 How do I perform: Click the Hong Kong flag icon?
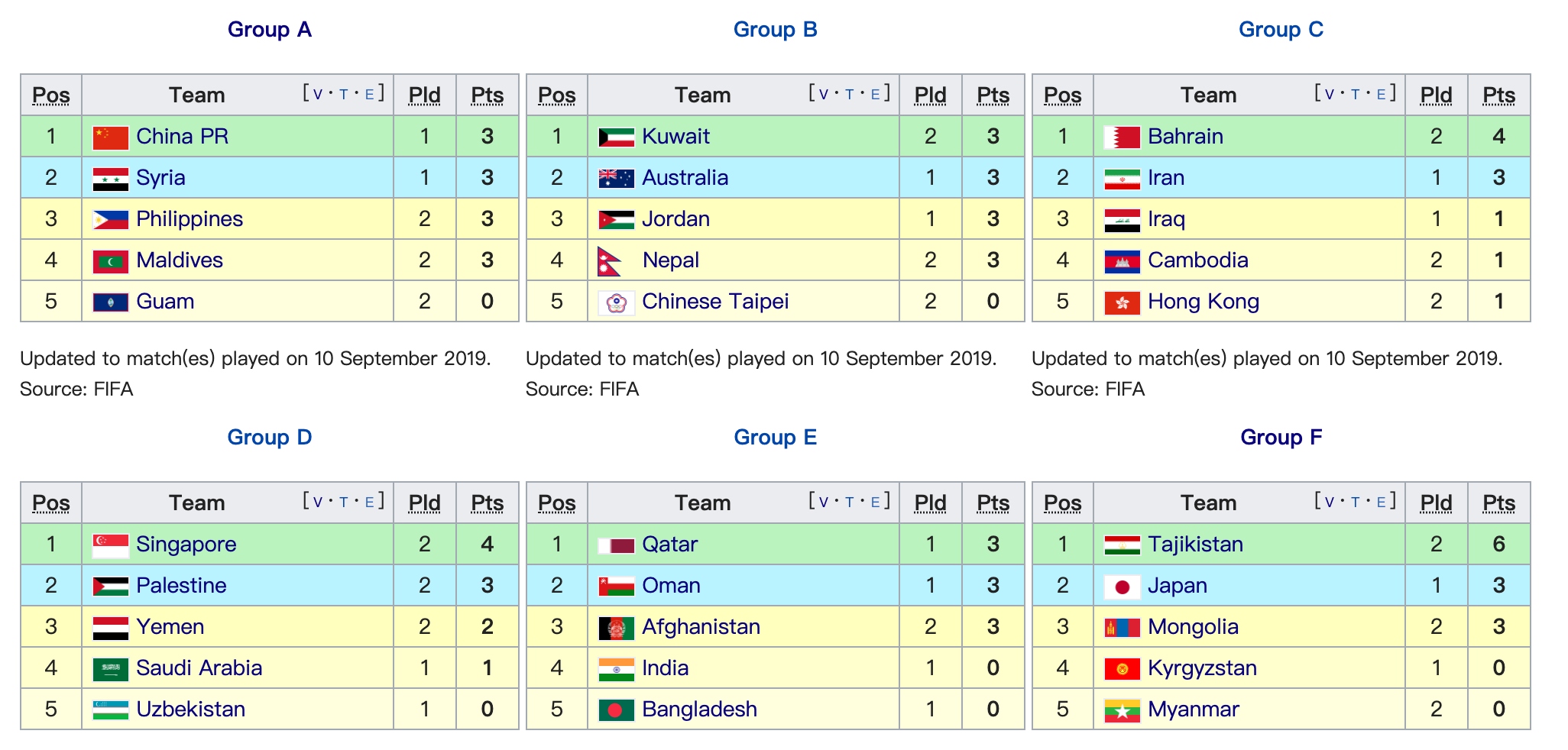1122,302
